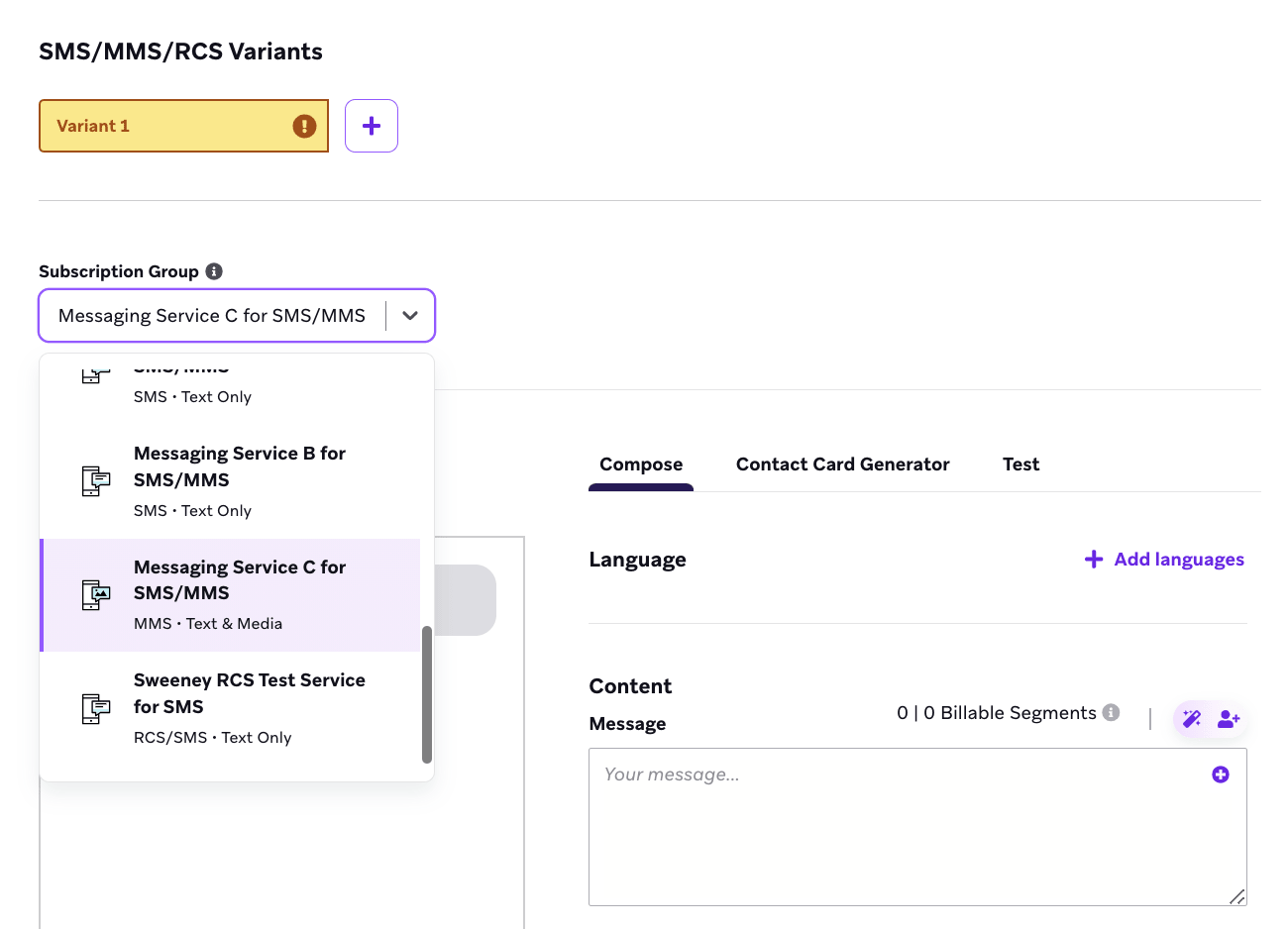The image size is (1288, 929).
Task: Open the Test tab
Action: coord(1020,464)
